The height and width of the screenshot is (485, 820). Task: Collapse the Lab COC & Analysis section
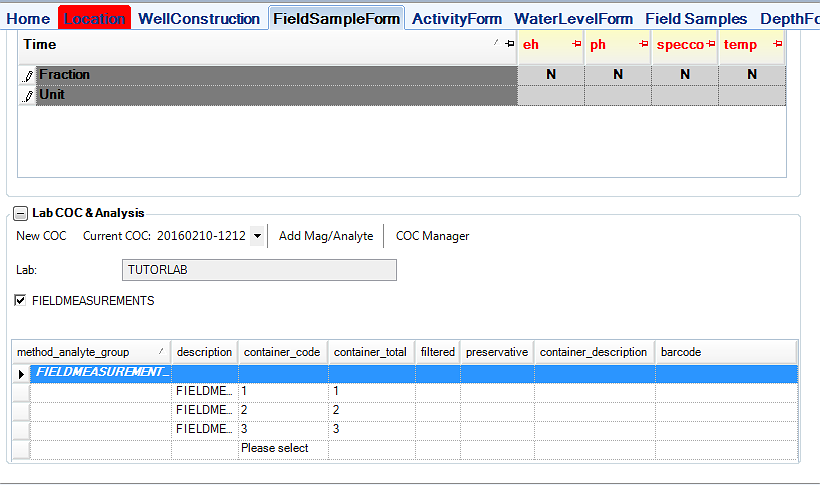(20, 213)
